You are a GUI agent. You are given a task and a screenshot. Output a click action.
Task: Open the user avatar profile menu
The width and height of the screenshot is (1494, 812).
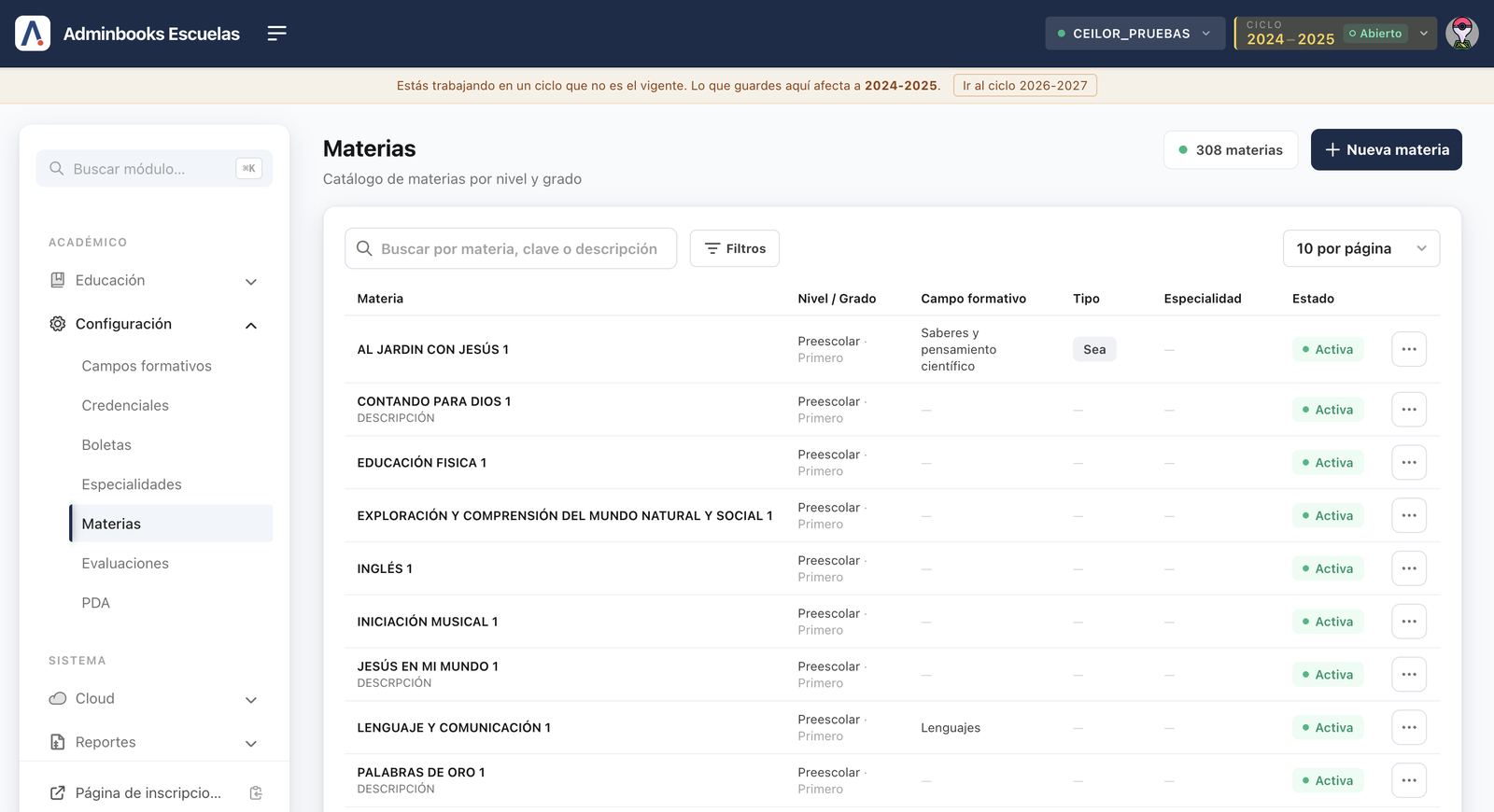pyautogui.click(x=1461, y=34)
